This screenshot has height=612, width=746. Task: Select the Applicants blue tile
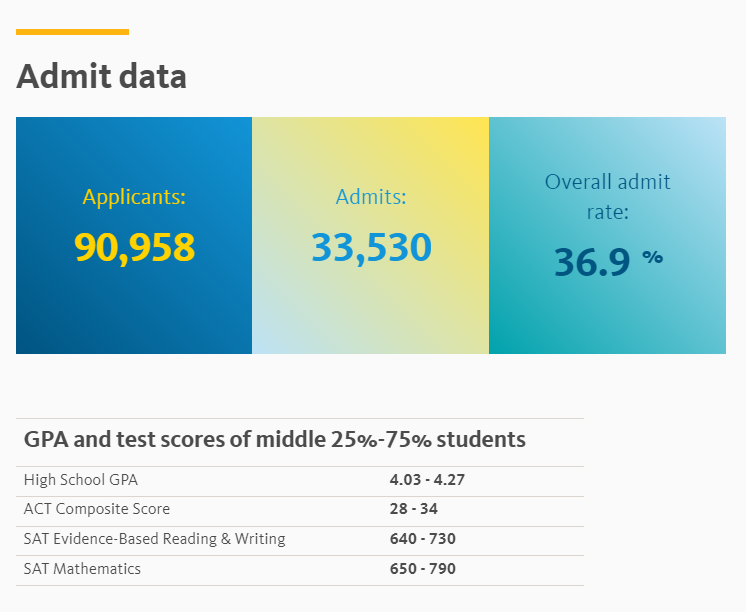(134, 235)
